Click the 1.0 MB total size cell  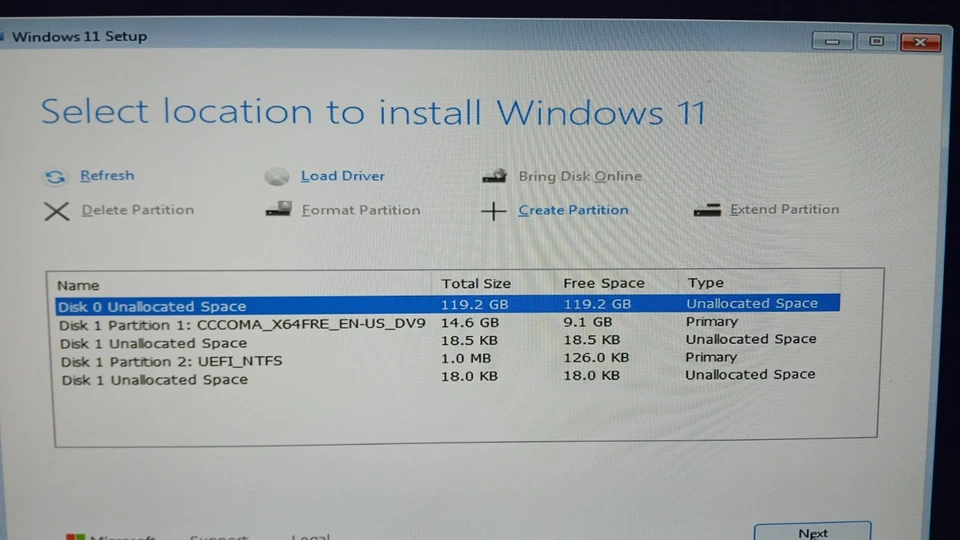click(466, 358)
